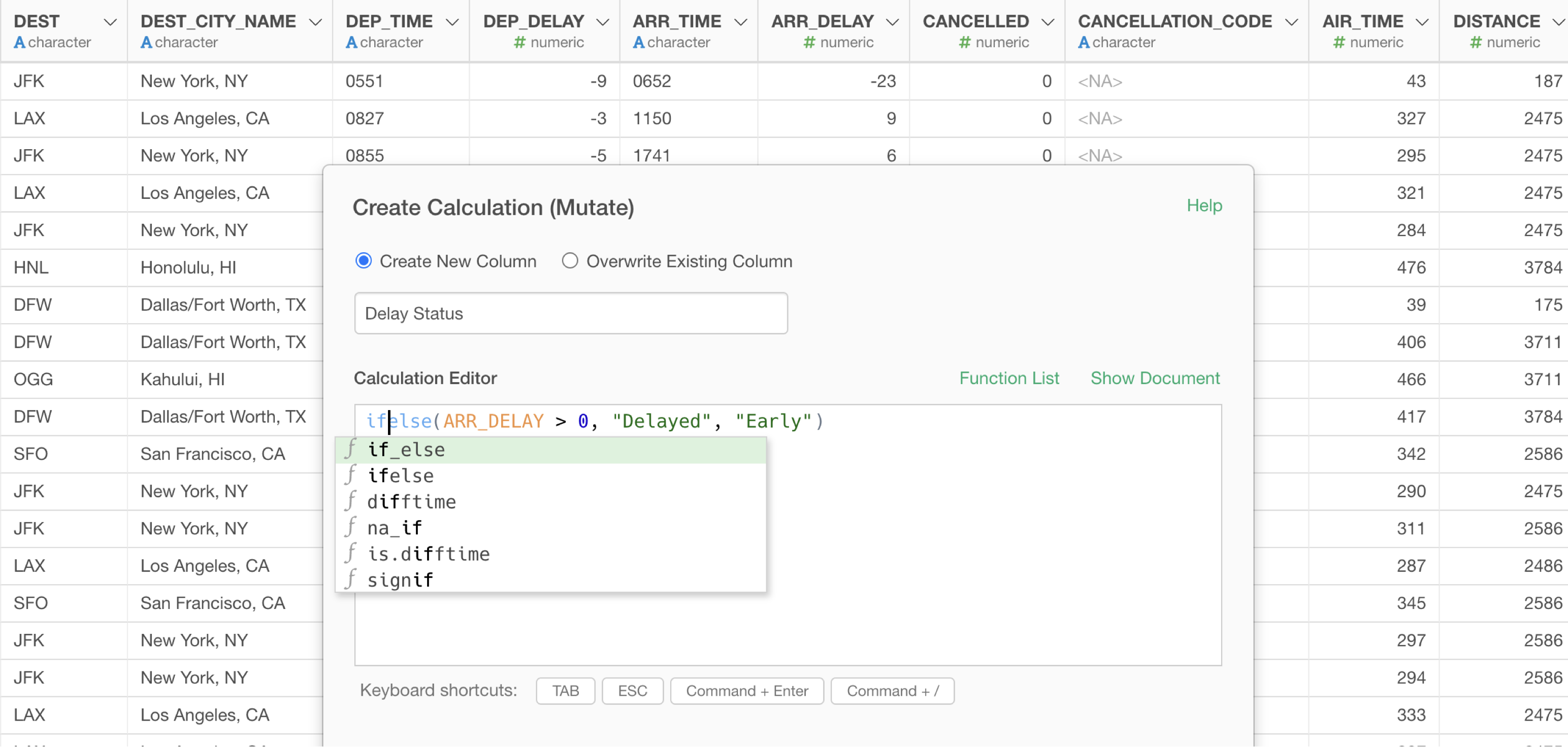This screenshot has width=1568, height=747.
Task: Open the CANCELLED column menu arrow
Action: coord(1048,22)
